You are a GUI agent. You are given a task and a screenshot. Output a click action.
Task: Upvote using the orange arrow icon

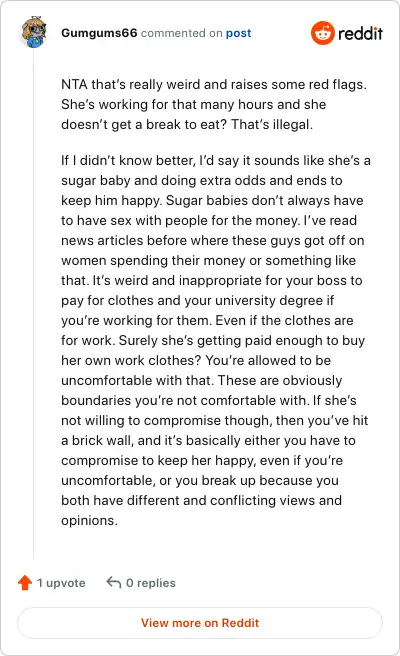25,582
